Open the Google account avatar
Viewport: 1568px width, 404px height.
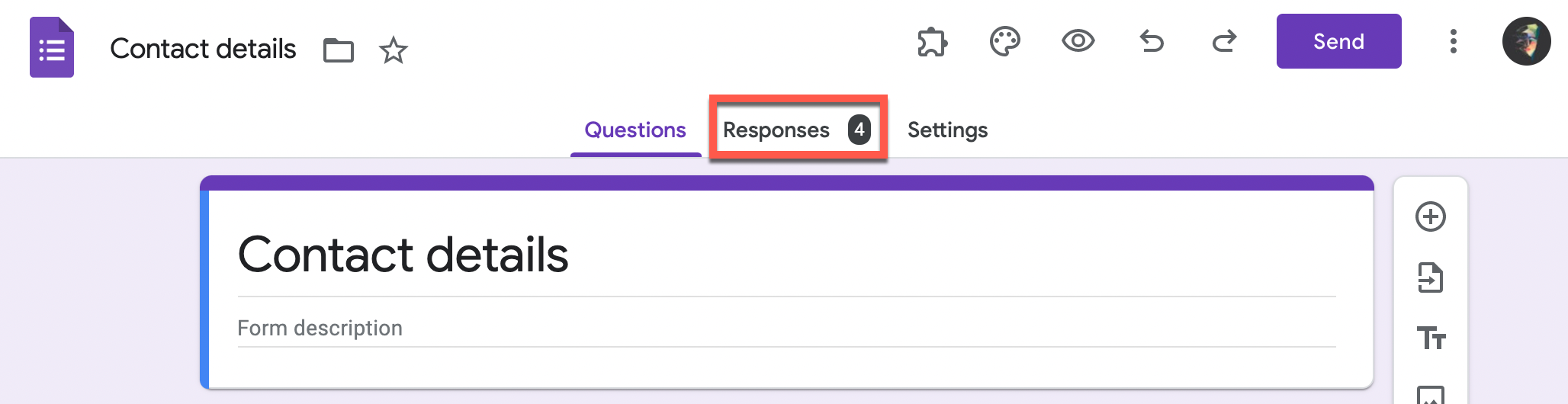(1527, 41)
